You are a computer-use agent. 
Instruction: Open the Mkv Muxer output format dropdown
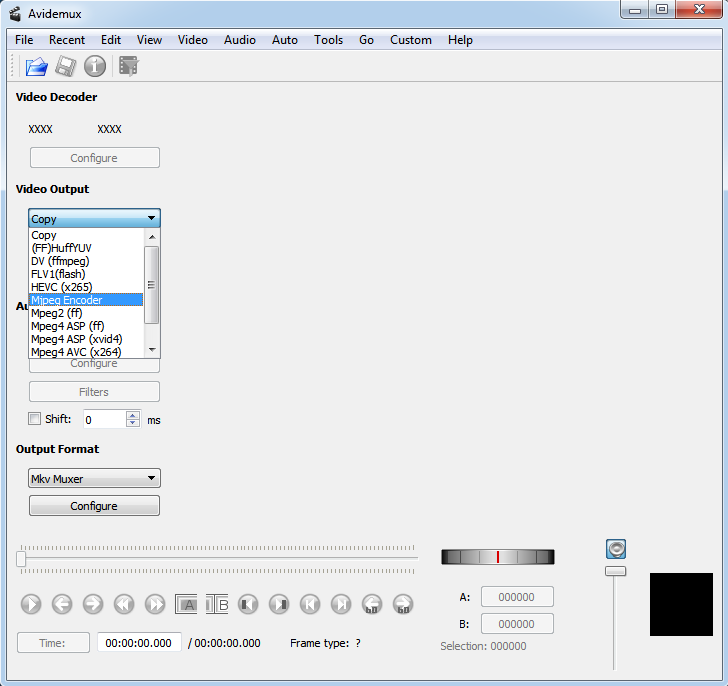(x=94, y=479)
